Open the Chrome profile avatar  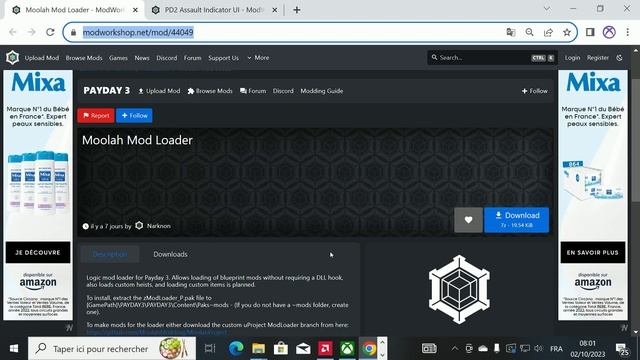click(609, 32)
